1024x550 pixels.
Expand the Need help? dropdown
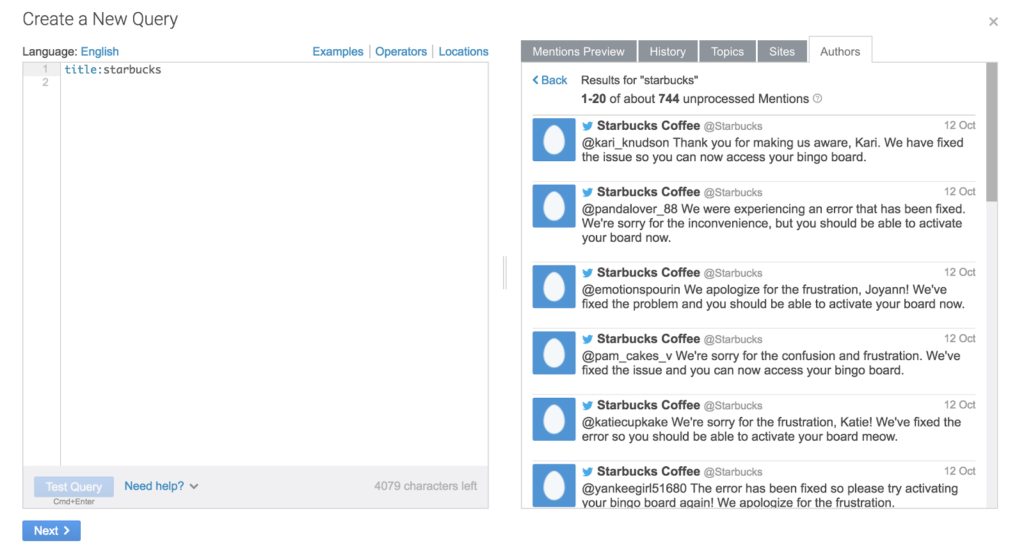pos(161,486)
